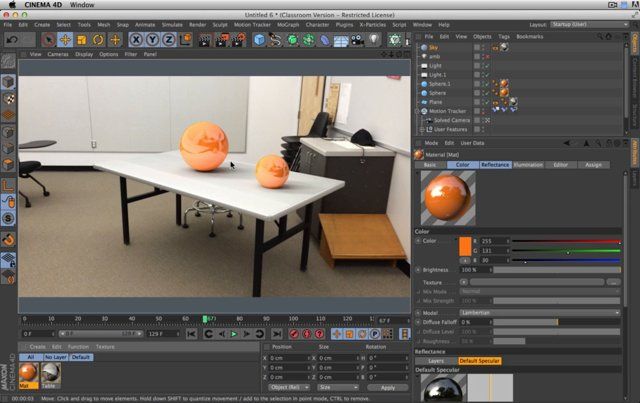Open the Layout dropdown
The width and height of the screenshot is (640, 403).
[x=589, y=24]
